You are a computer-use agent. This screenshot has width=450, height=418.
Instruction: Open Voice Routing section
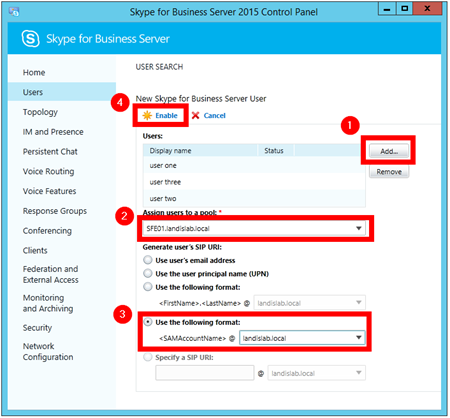pyautogui.click(x=48, y=171)
